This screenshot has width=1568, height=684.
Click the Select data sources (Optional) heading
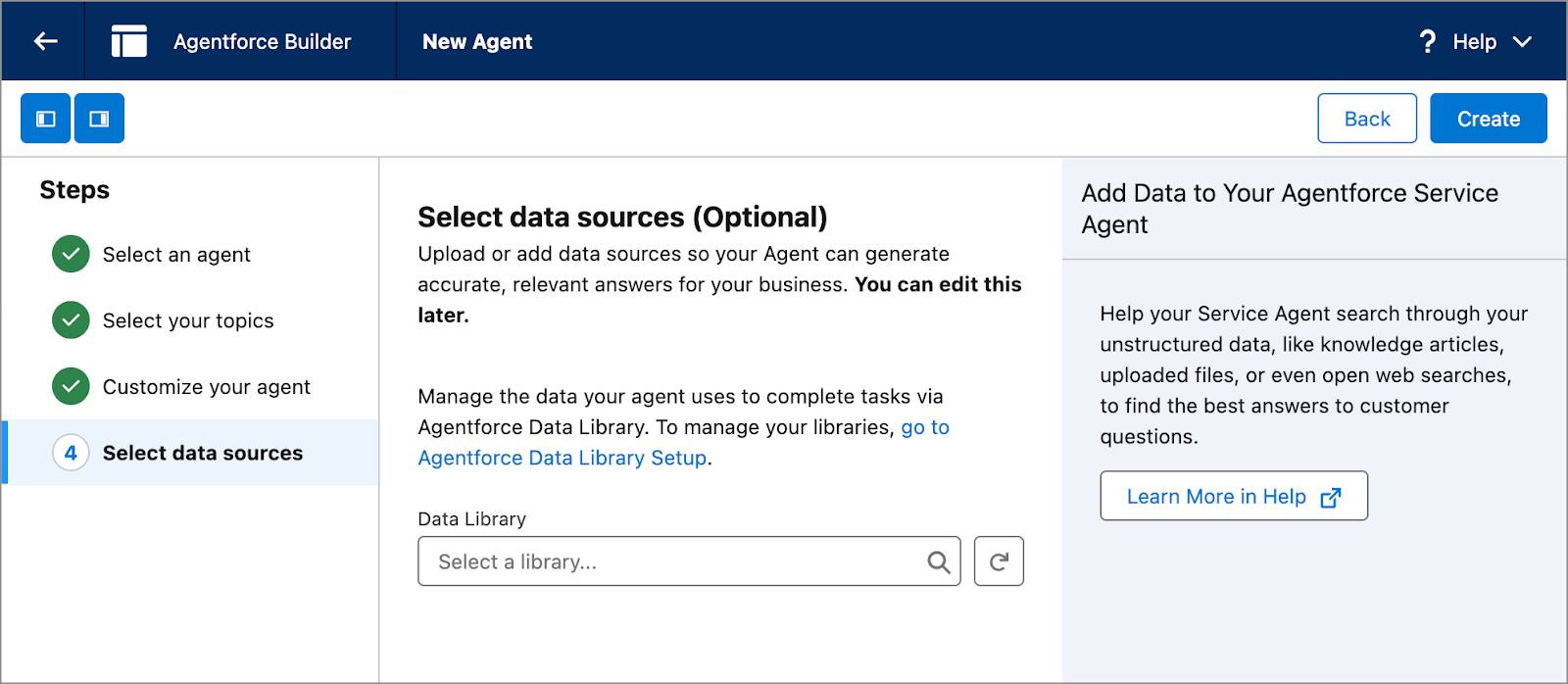click(x=622, y=217)
